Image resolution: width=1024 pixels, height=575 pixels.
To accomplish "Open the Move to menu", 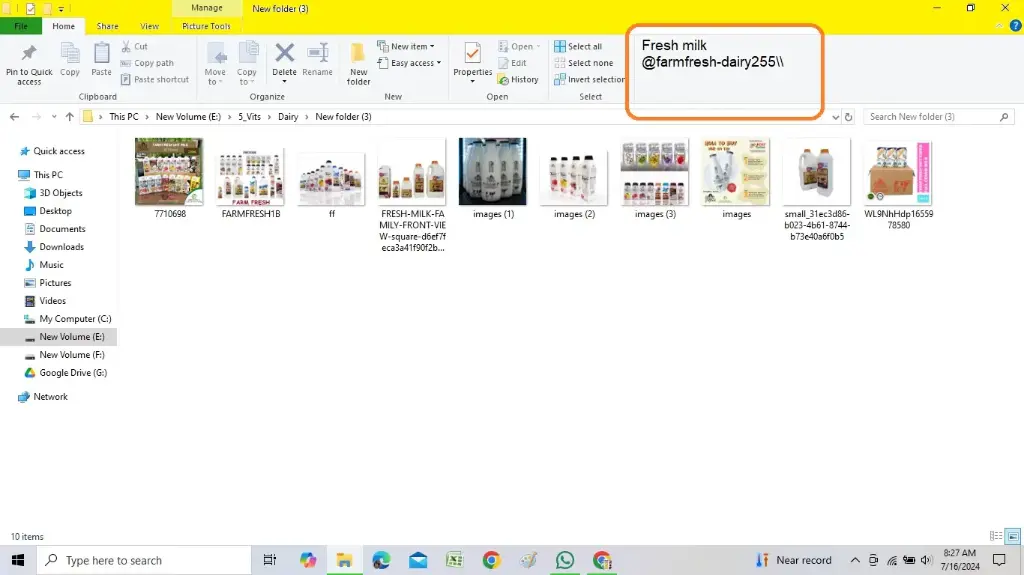I will coord(215,64).
